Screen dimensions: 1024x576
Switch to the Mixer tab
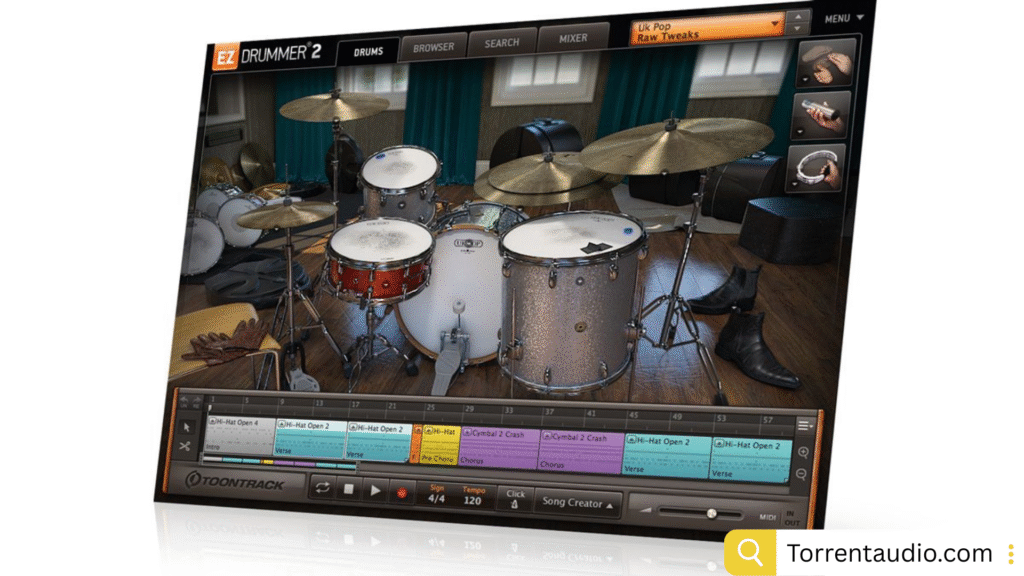point(573,39)
